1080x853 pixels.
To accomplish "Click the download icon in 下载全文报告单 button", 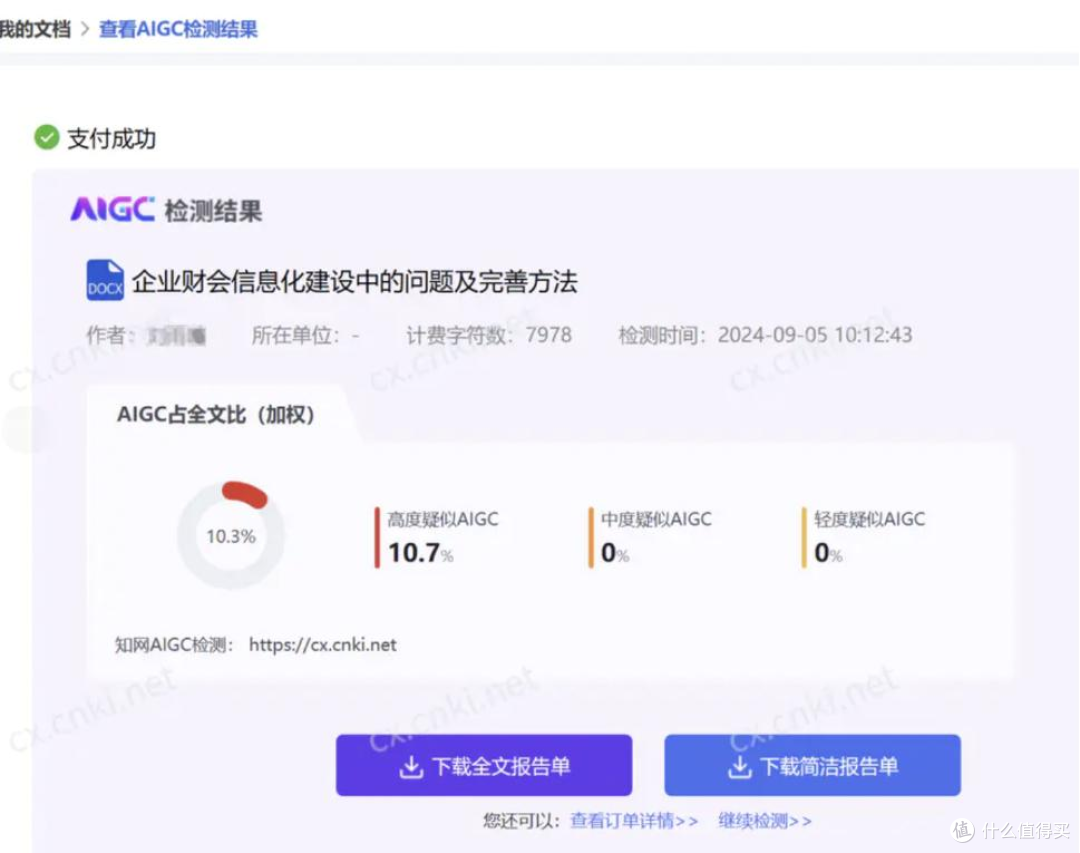I will pos(411,766).
